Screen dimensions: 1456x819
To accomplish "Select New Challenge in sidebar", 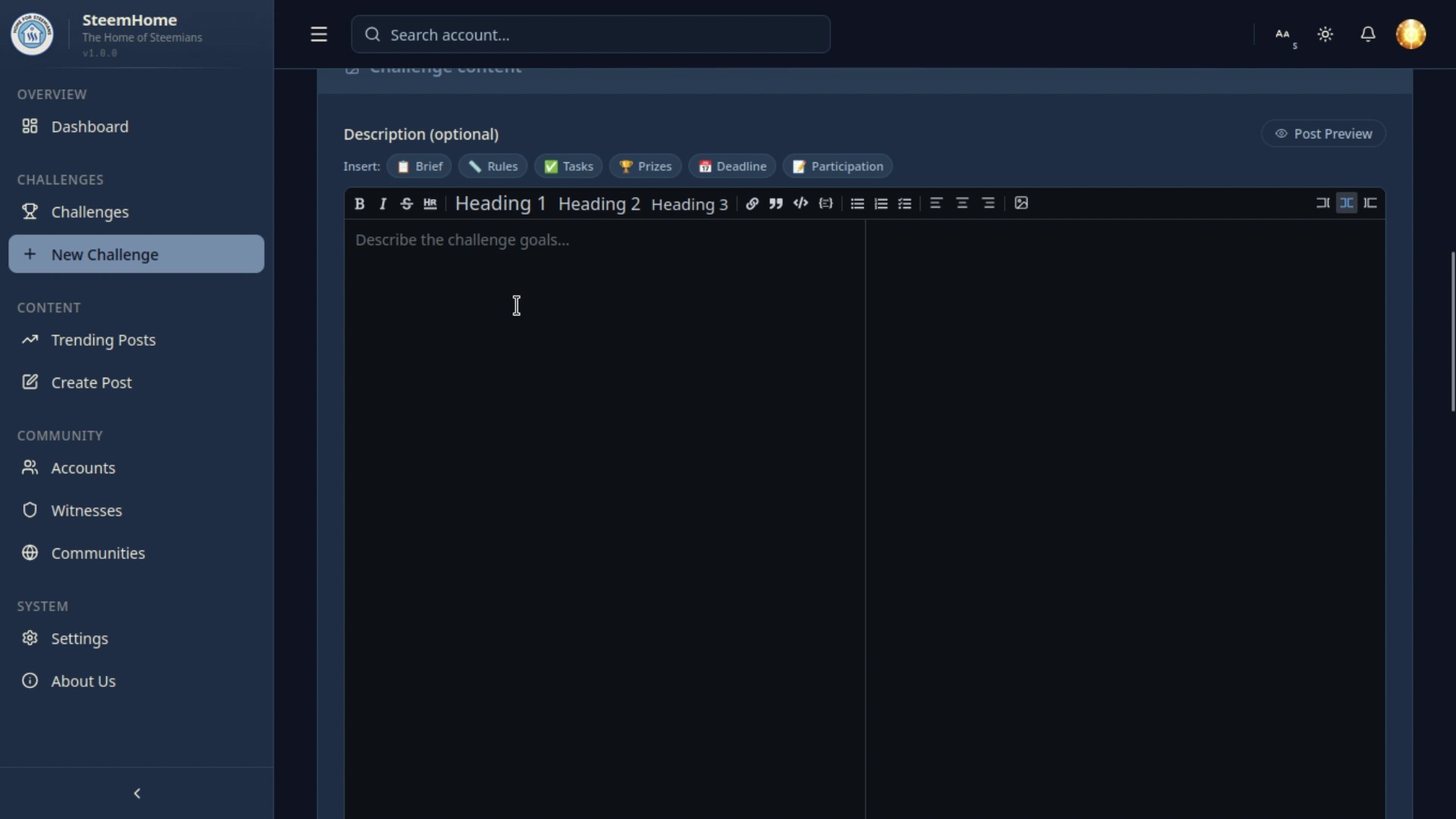I will click(x=136, y=254).
